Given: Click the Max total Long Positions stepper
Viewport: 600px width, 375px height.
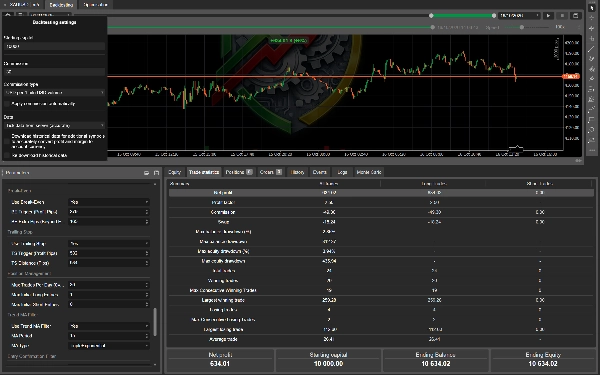Looking at the screenshot, I should tap(147, 295).
